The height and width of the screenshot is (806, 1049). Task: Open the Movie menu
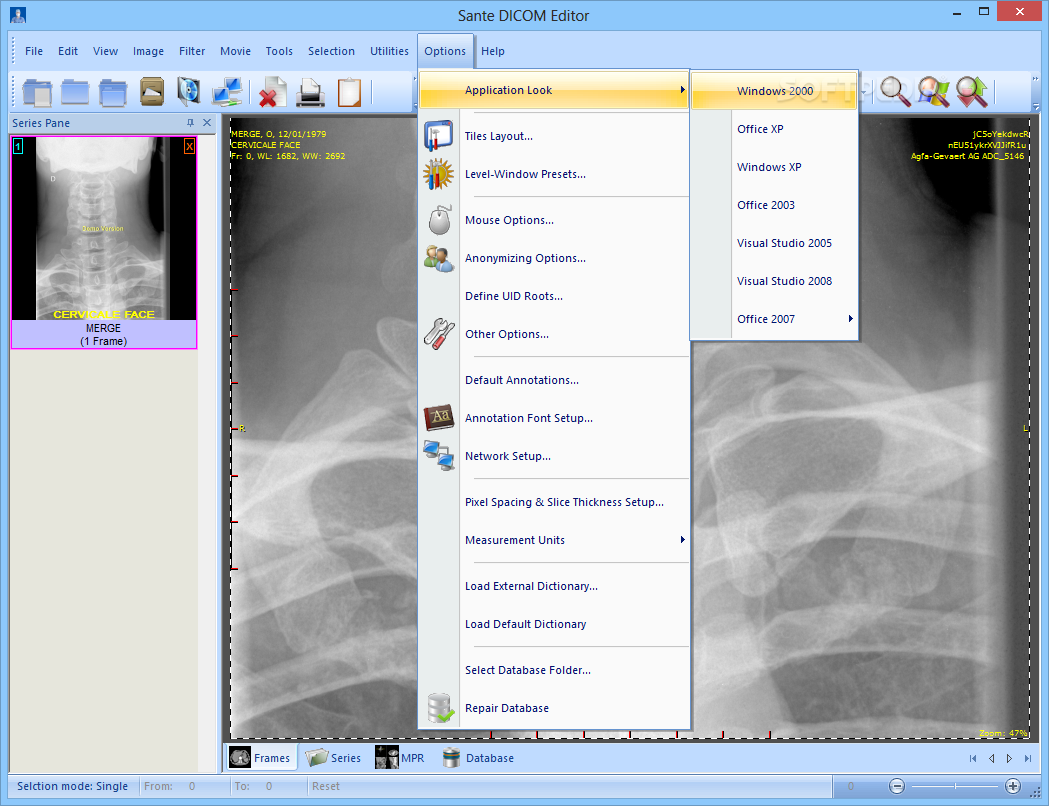tap(235, 51)
